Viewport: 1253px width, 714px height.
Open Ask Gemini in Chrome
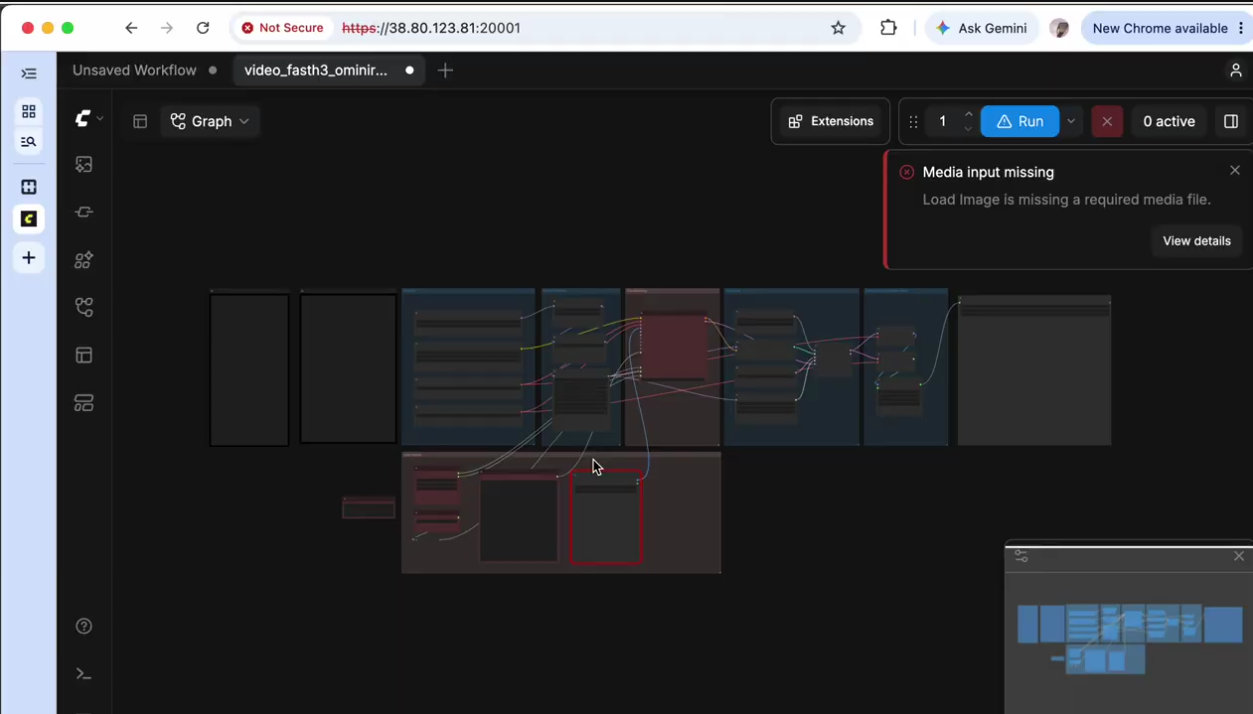click(x=981, y=28)
